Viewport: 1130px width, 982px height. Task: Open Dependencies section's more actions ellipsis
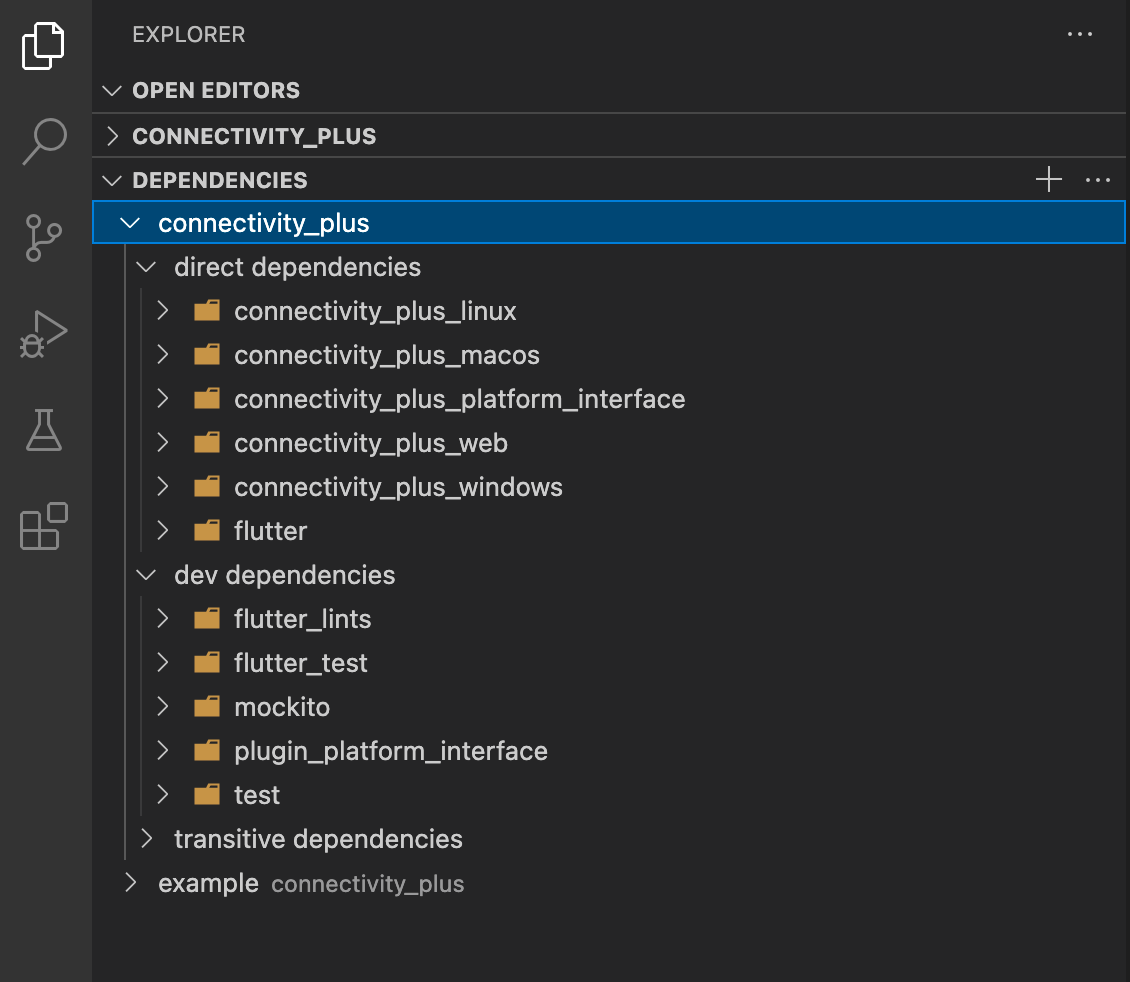1098,180
